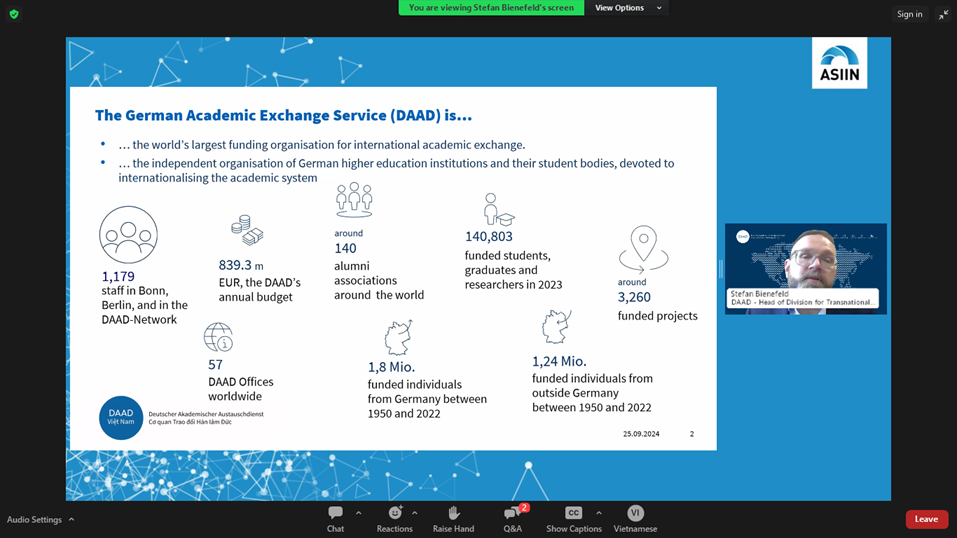957x538 pixels.
Task: Click the globe info icon above 57
Action: (218, 337)
